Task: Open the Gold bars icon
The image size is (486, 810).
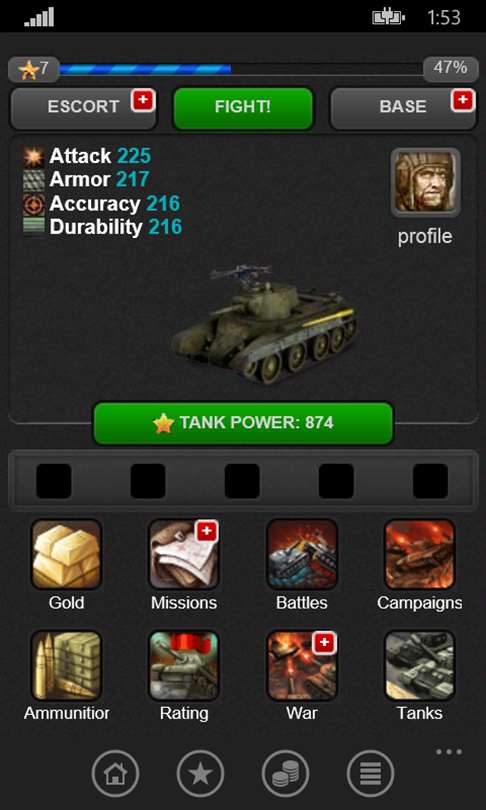Action: pos(66,554)
